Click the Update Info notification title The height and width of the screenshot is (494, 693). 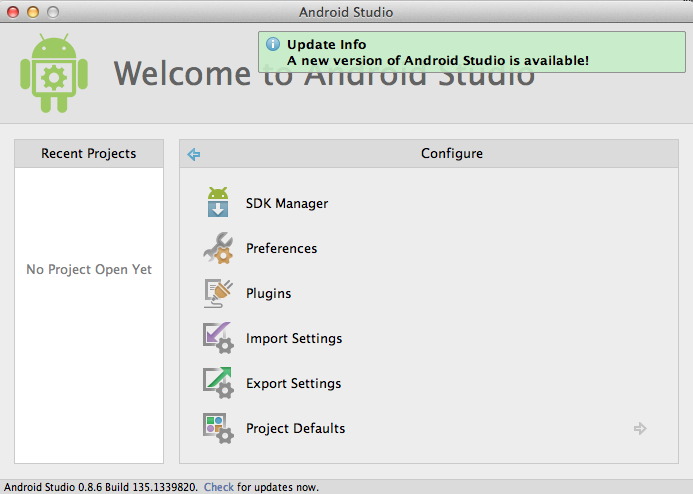coord(327,45)
